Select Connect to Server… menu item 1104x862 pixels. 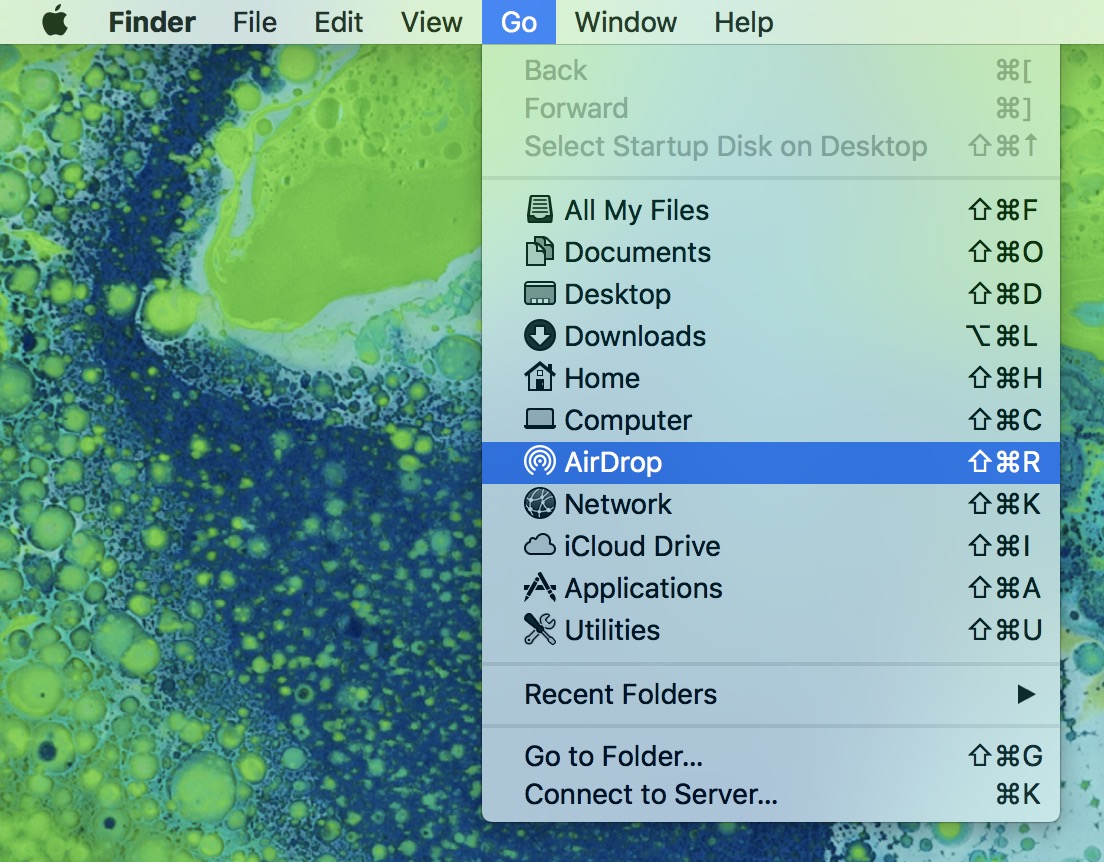pos(650,795)
